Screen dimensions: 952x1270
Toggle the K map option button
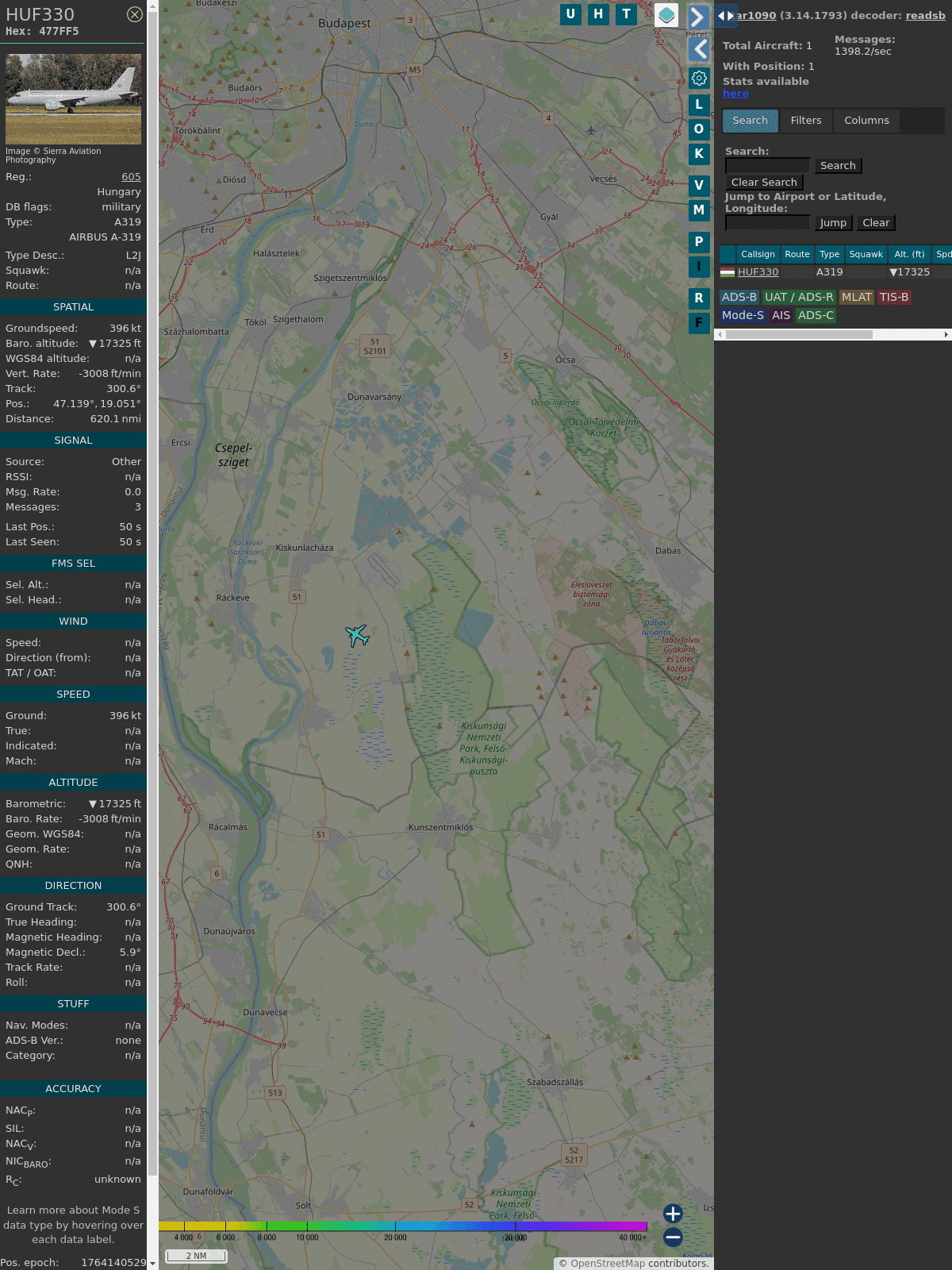699,154
